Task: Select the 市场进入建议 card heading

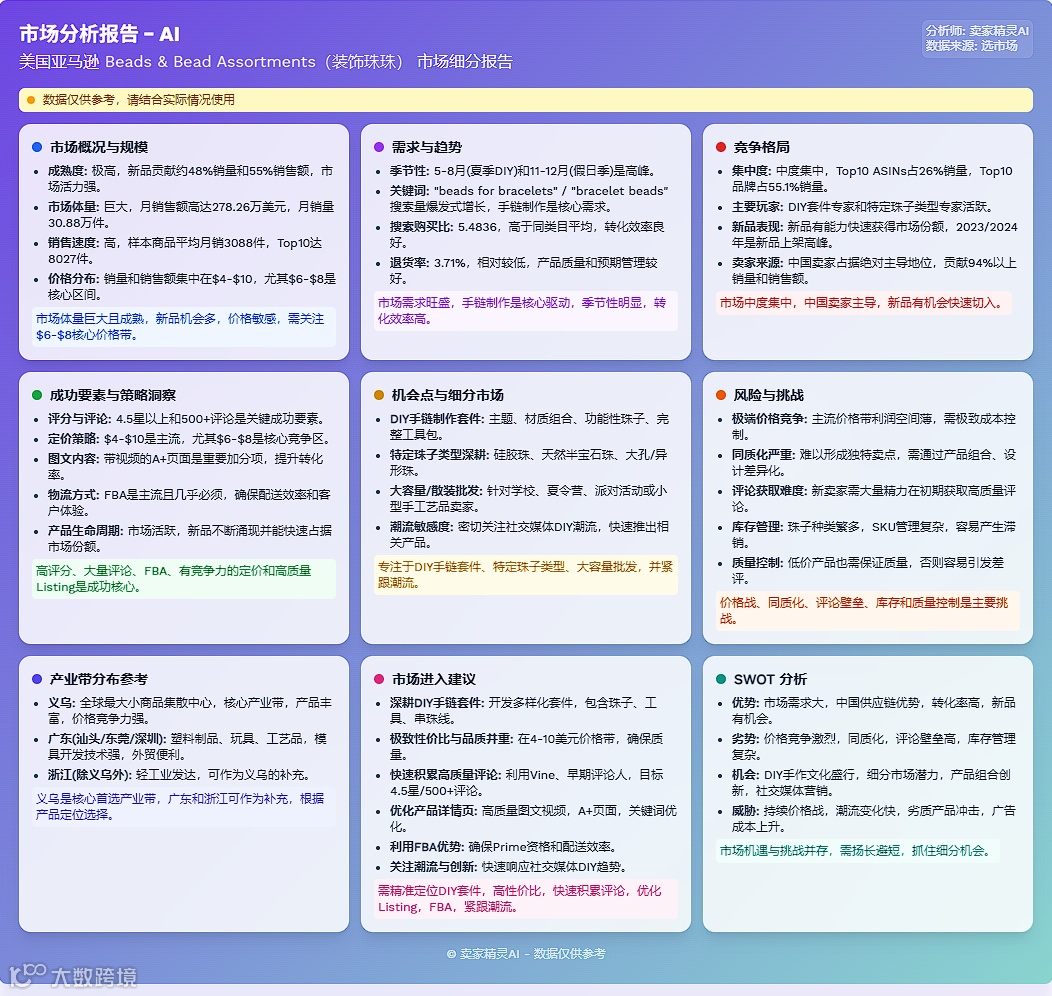Action: [433, 679]
